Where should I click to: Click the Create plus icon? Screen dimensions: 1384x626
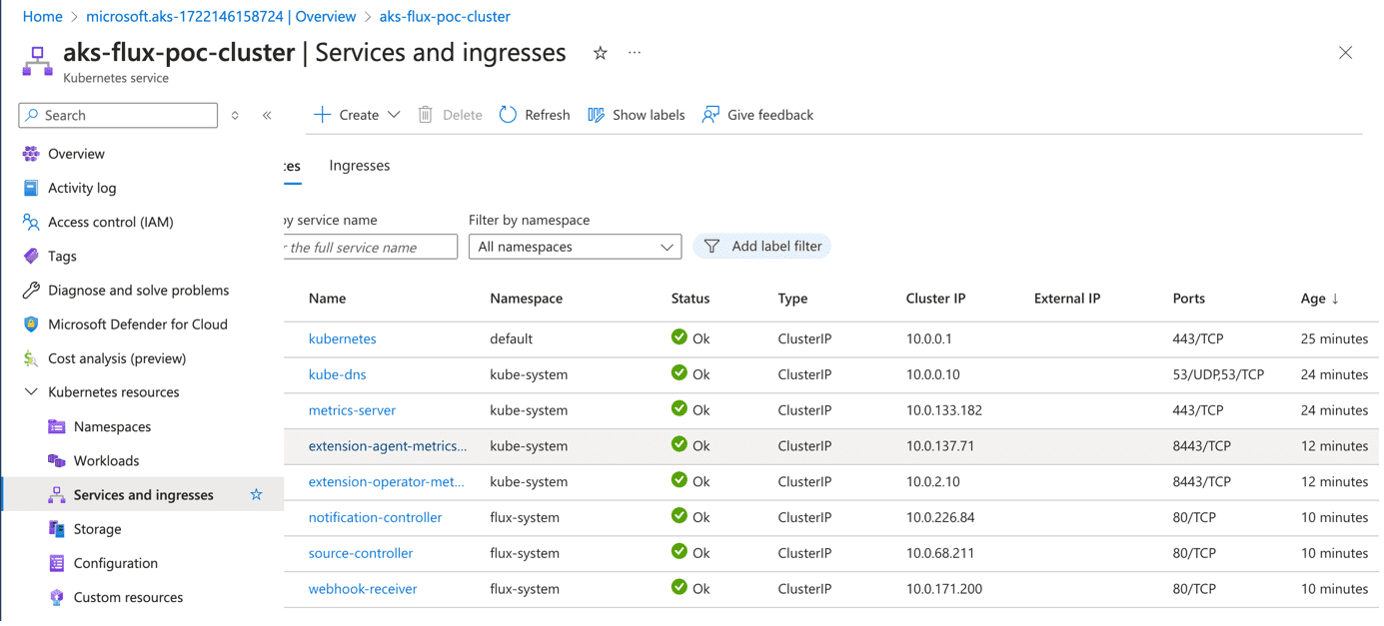(322, 115)
